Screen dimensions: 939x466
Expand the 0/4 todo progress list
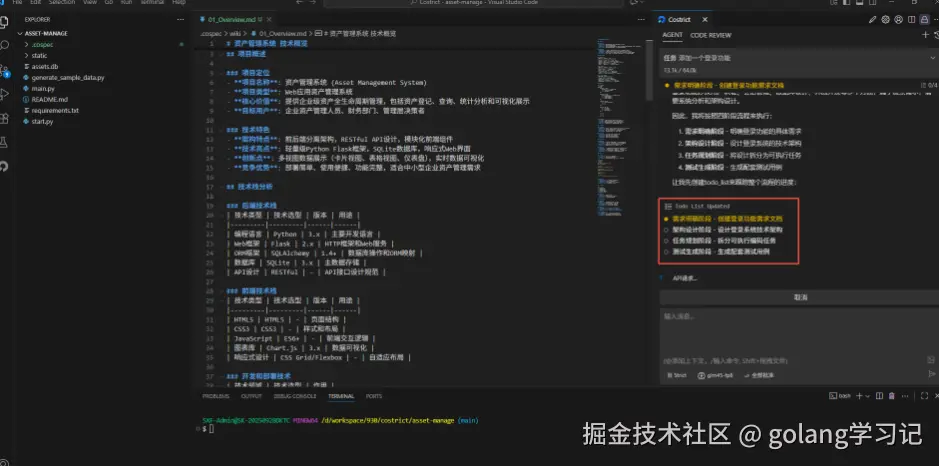931,86
